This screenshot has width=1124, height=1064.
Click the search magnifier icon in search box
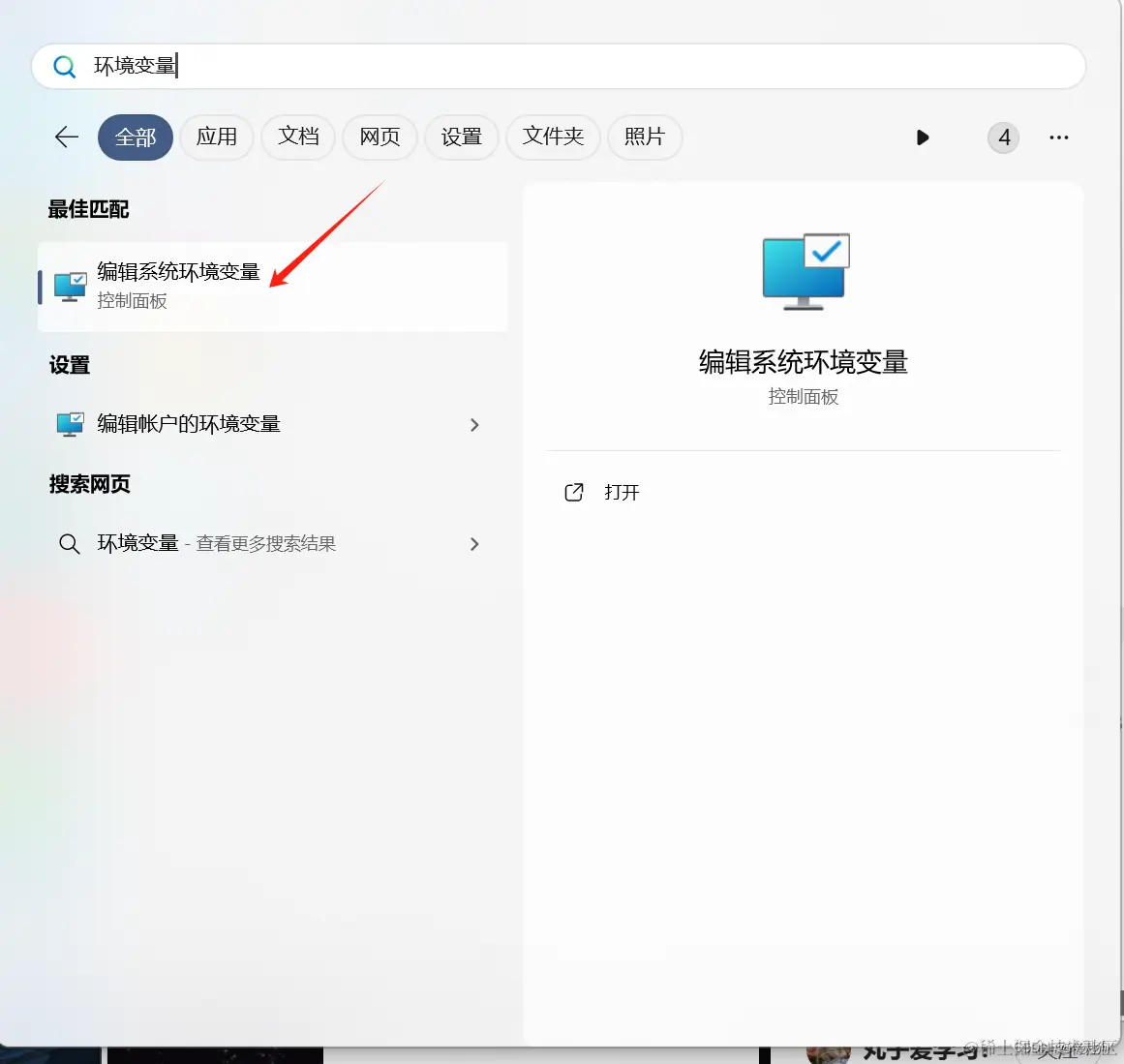[x=64, y=66]
